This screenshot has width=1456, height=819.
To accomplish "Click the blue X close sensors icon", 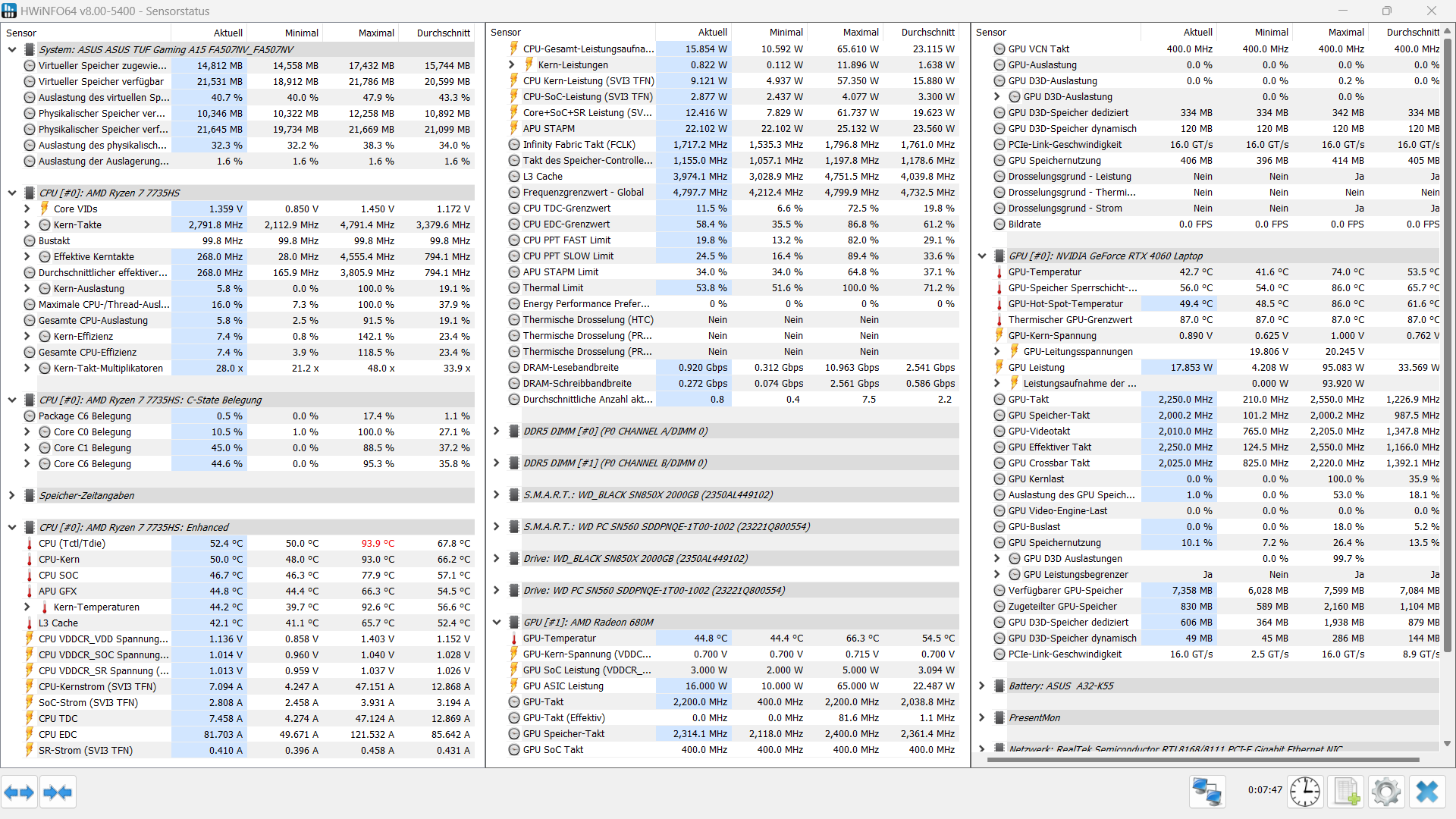I will pyautogui.click(x=1426, y=792).
